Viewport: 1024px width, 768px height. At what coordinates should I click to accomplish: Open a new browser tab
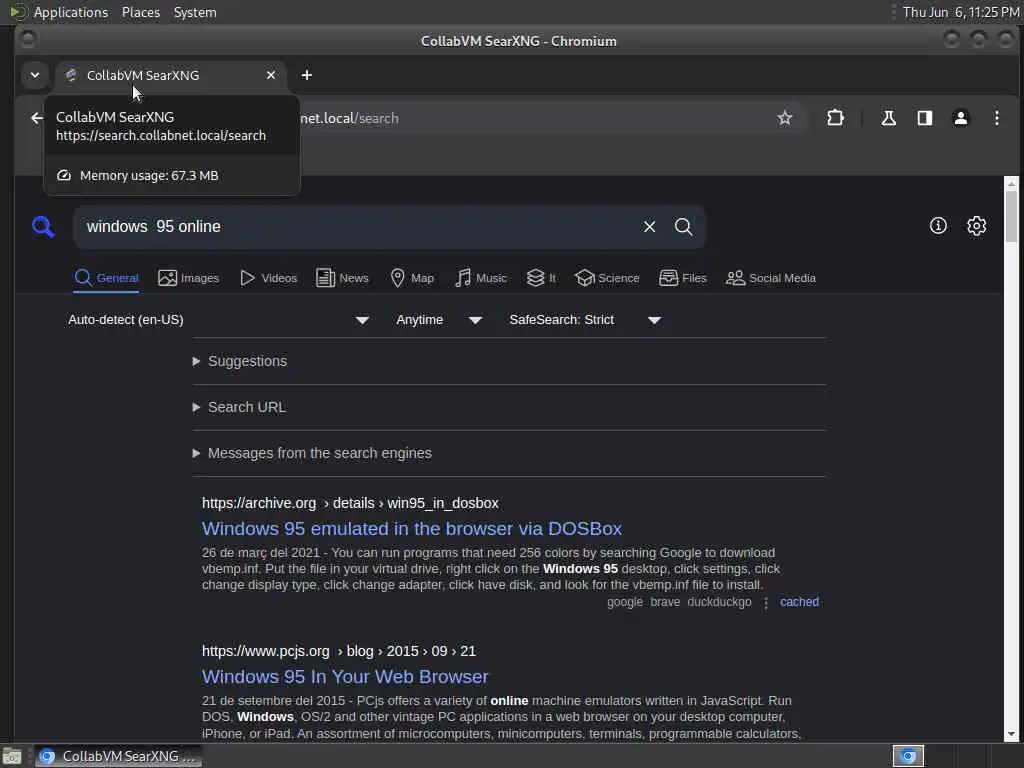pyautogui.click(x=306, y=75)
